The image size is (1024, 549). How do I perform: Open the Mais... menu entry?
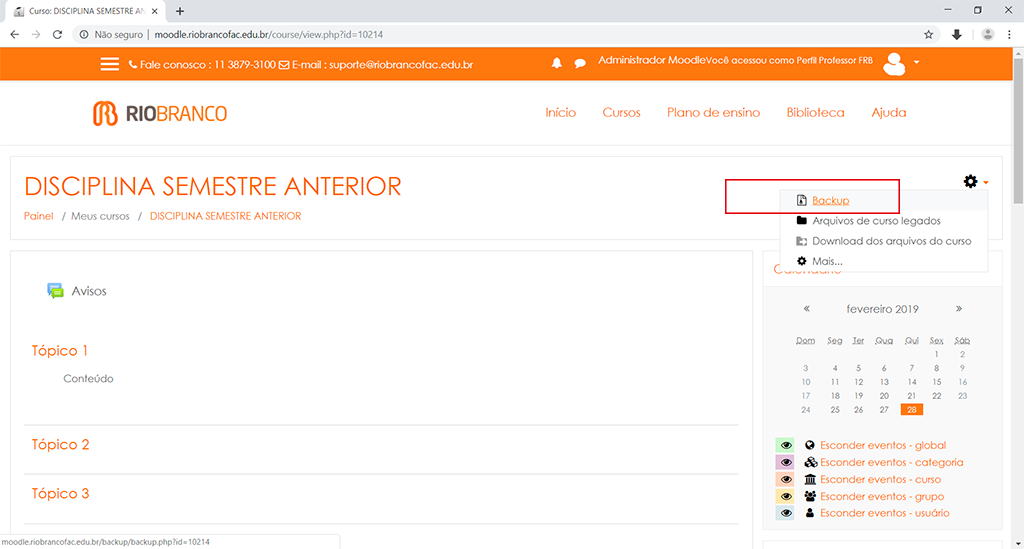(827, 261)
